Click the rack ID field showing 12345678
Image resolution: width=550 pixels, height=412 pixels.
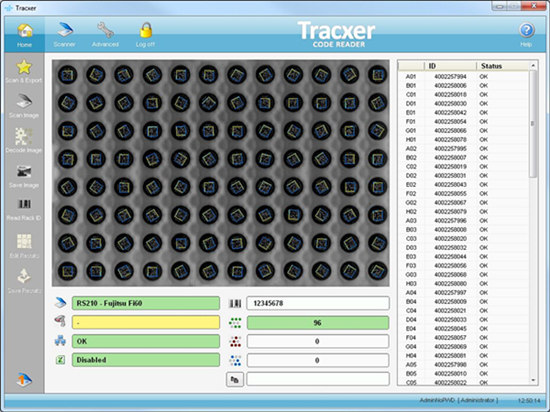point(318,303)
